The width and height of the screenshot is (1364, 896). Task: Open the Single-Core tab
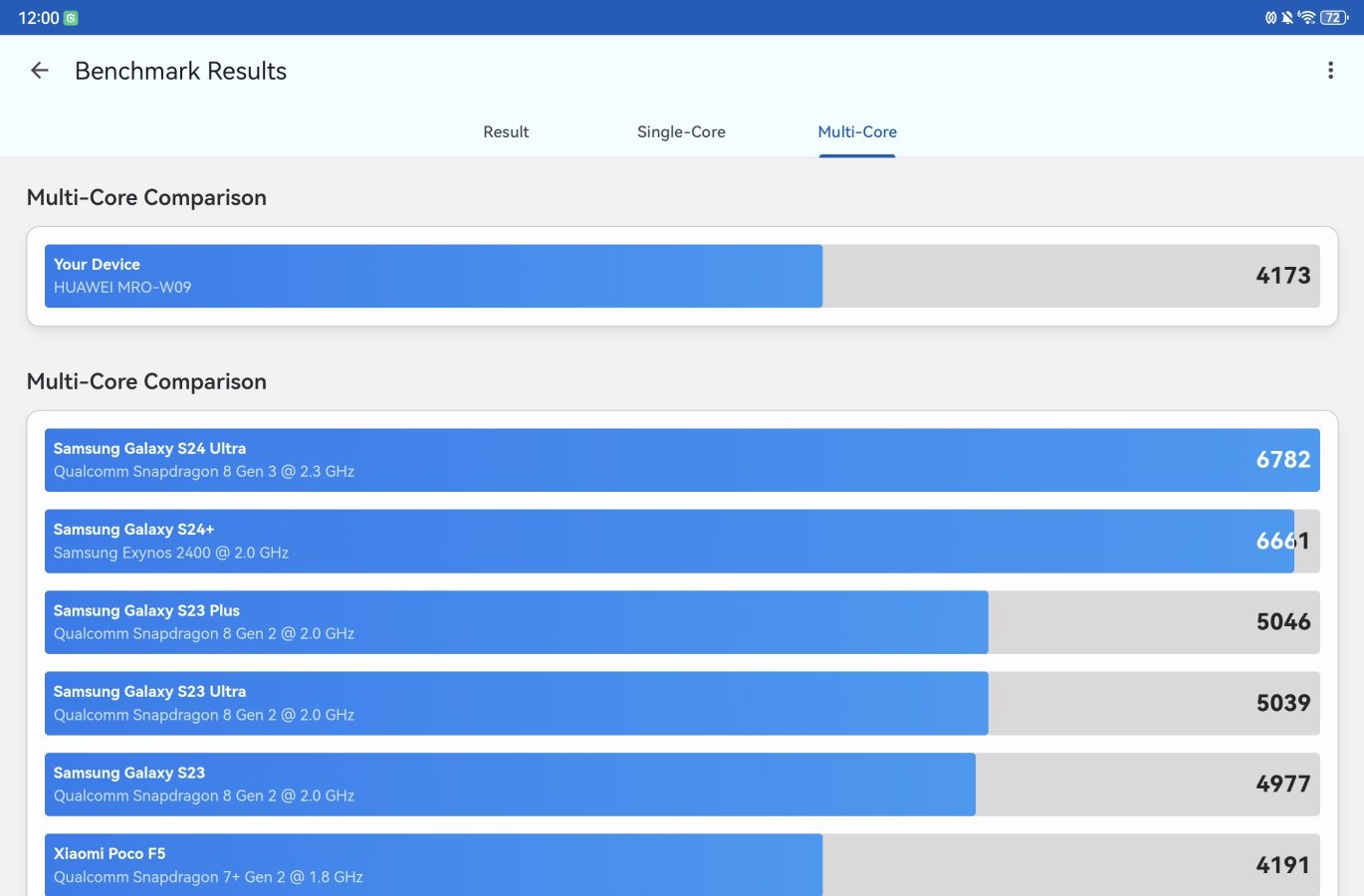[x=681, y=132]
